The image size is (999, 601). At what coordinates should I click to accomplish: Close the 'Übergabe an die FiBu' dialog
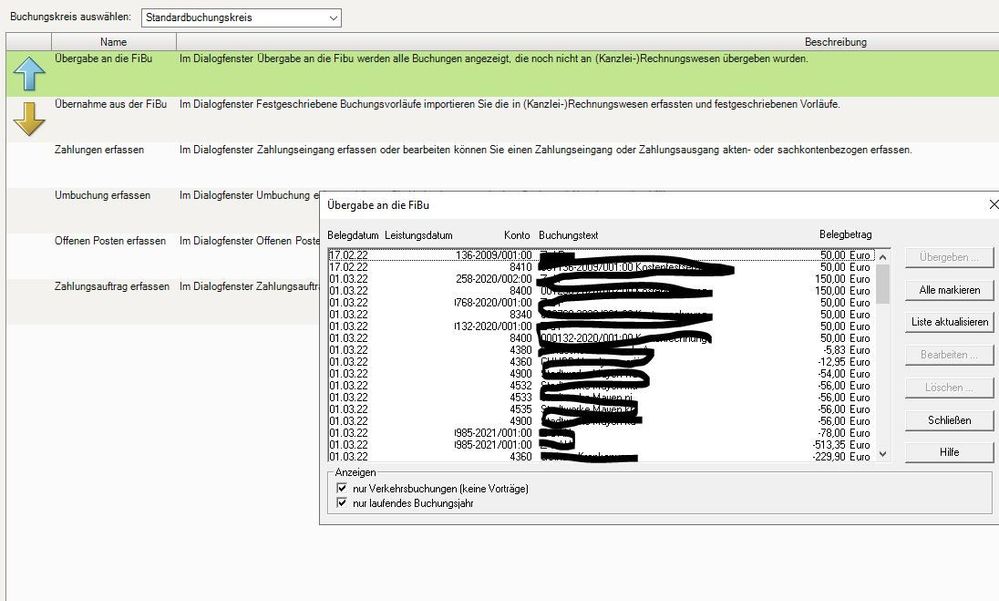[x=993, y=205]
